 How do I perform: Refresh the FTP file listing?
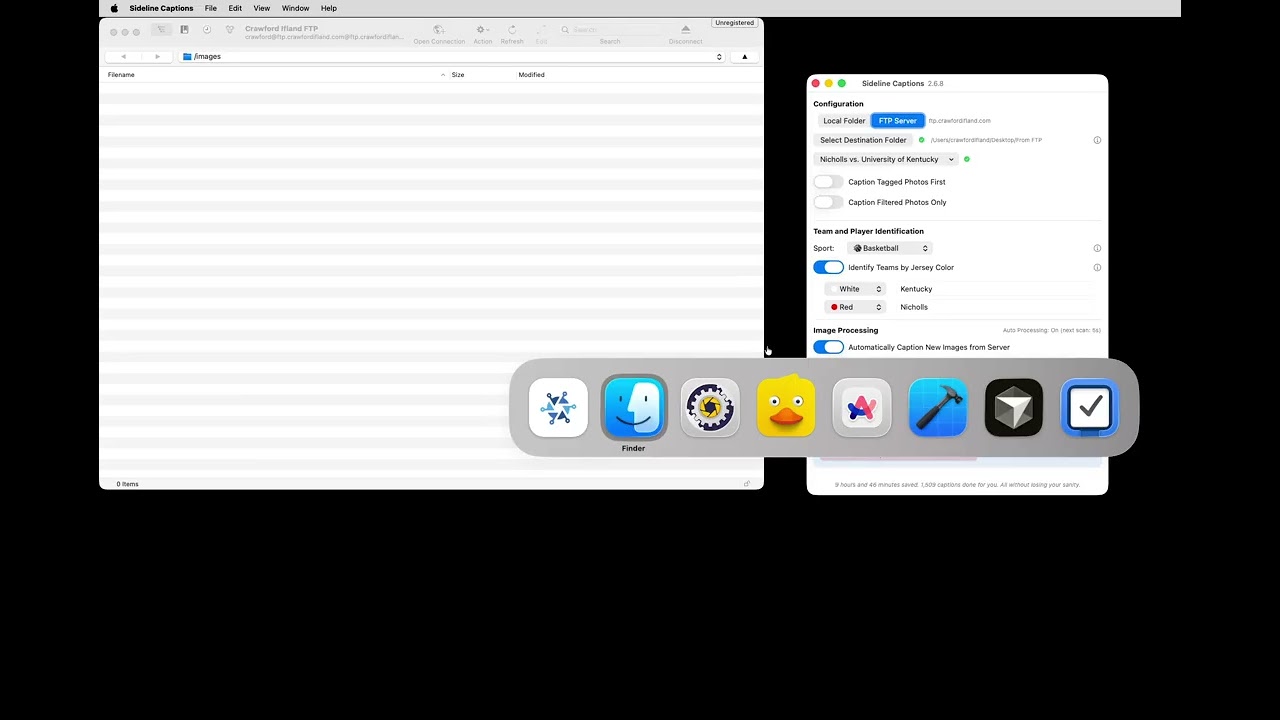[x=512, y=34]
